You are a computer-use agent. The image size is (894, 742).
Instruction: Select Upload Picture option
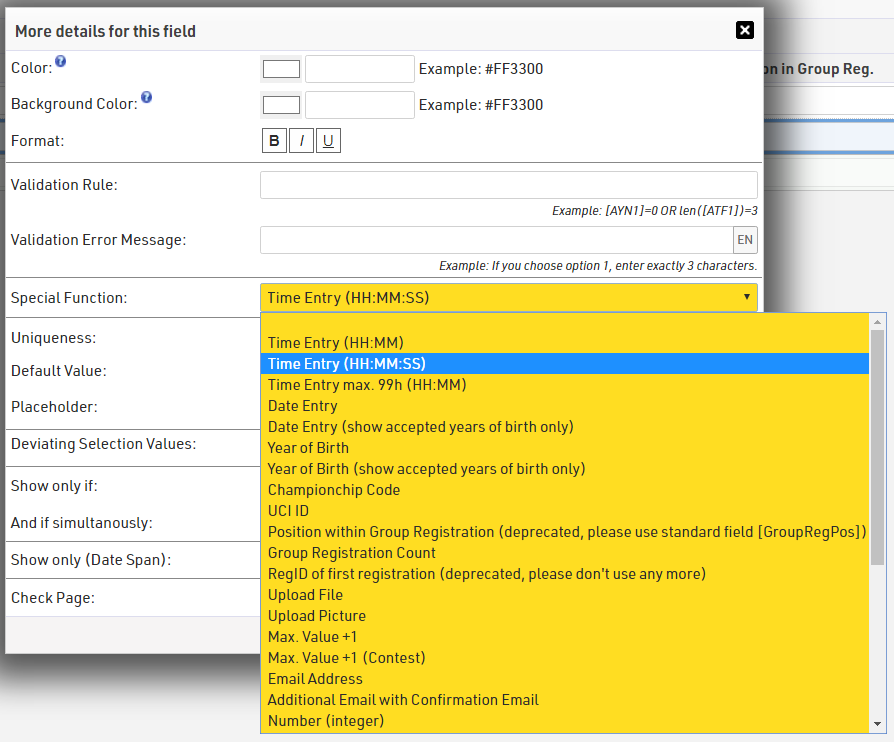click(316, 616)
